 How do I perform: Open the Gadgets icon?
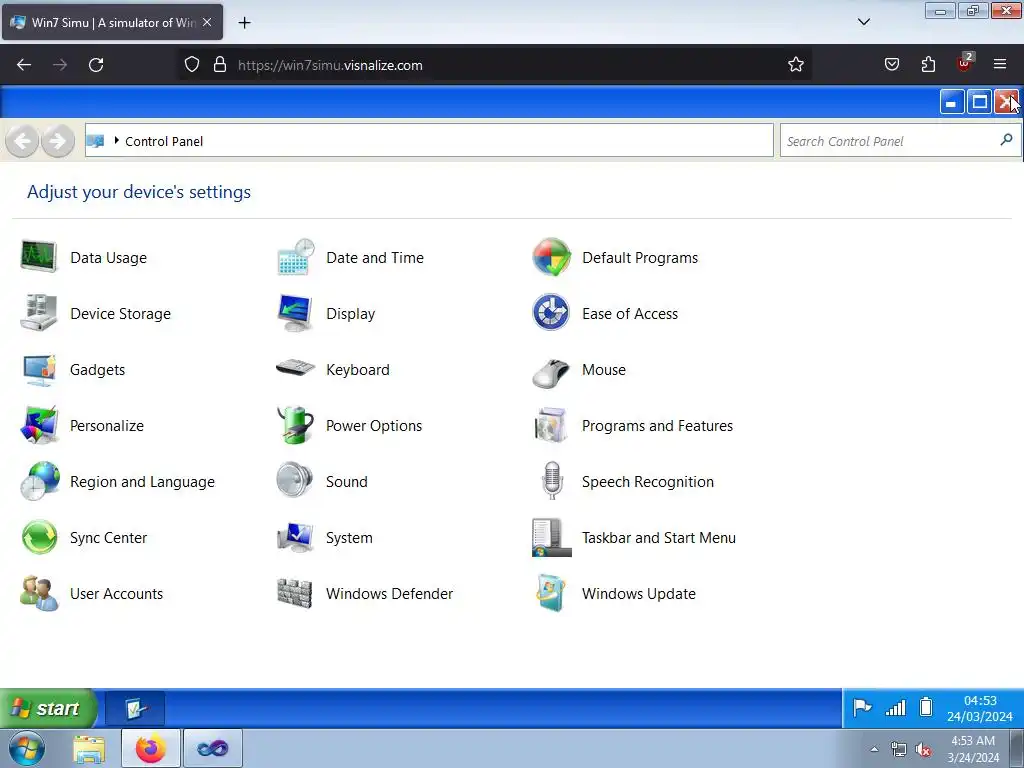(x=39, y=370)
